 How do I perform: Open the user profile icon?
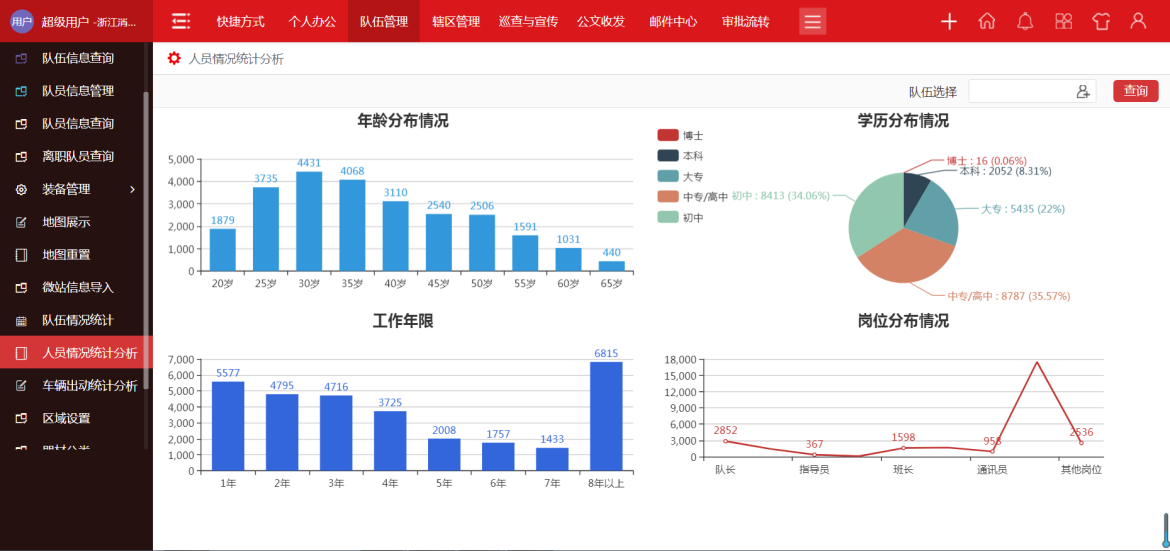1138,21
